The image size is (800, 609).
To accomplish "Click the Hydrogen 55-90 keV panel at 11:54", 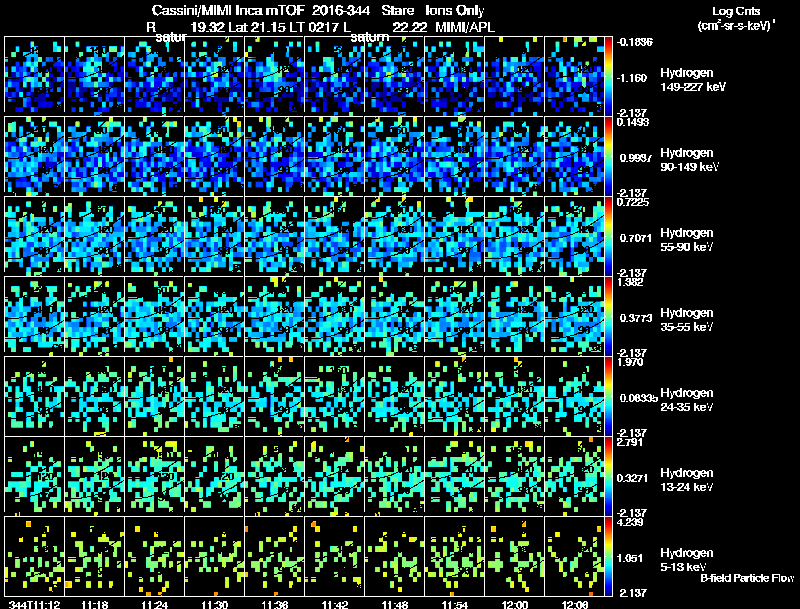I will 455,235.
